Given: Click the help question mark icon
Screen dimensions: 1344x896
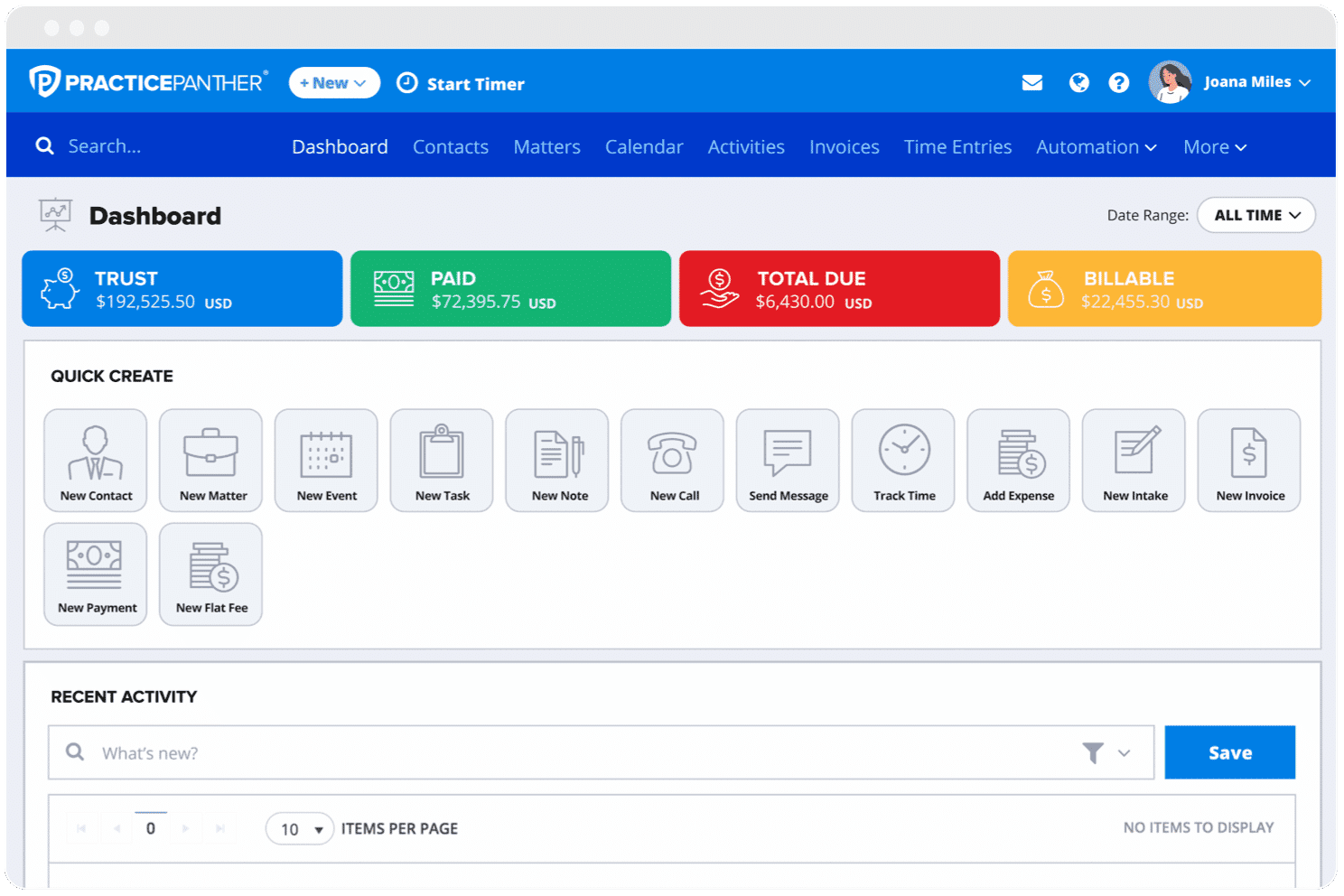Looking at the screenshot, I should (x=1119, y=81).
